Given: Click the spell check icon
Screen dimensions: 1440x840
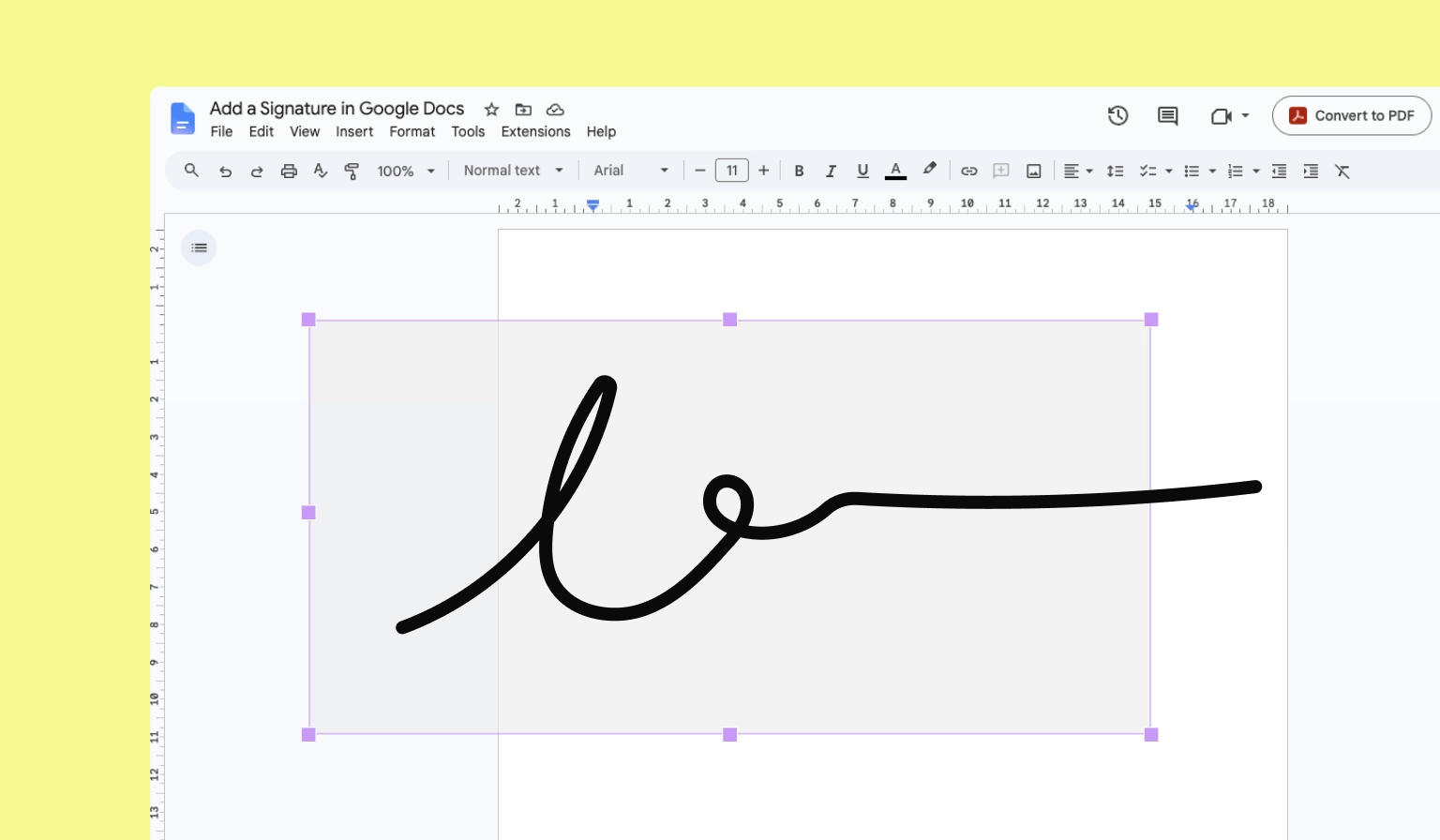Looking at the screenshot, I should point(321,171).
